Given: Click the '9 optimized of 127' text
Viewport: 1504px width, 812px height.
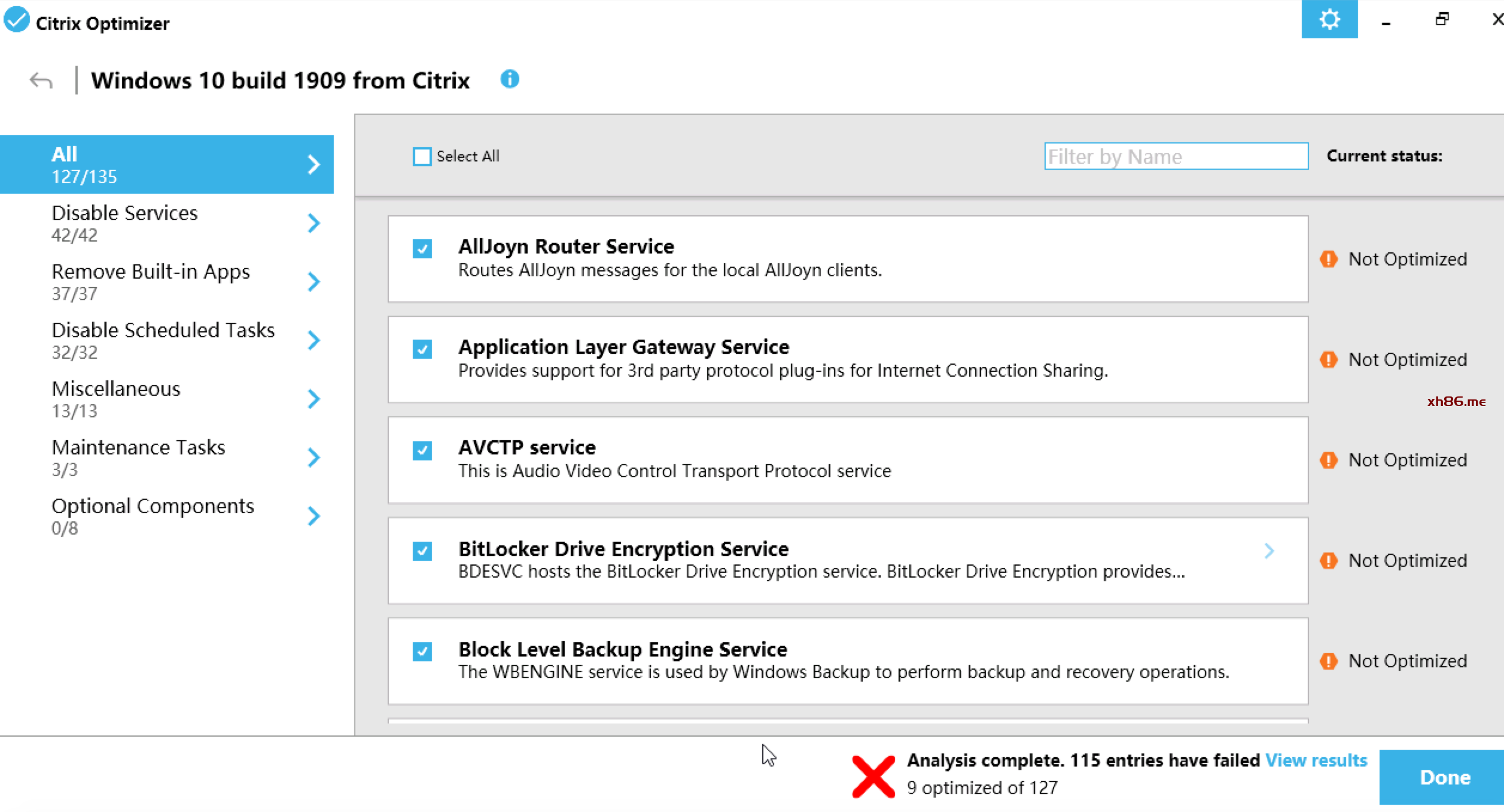Looking at the screenshot, I should point(982,787).
